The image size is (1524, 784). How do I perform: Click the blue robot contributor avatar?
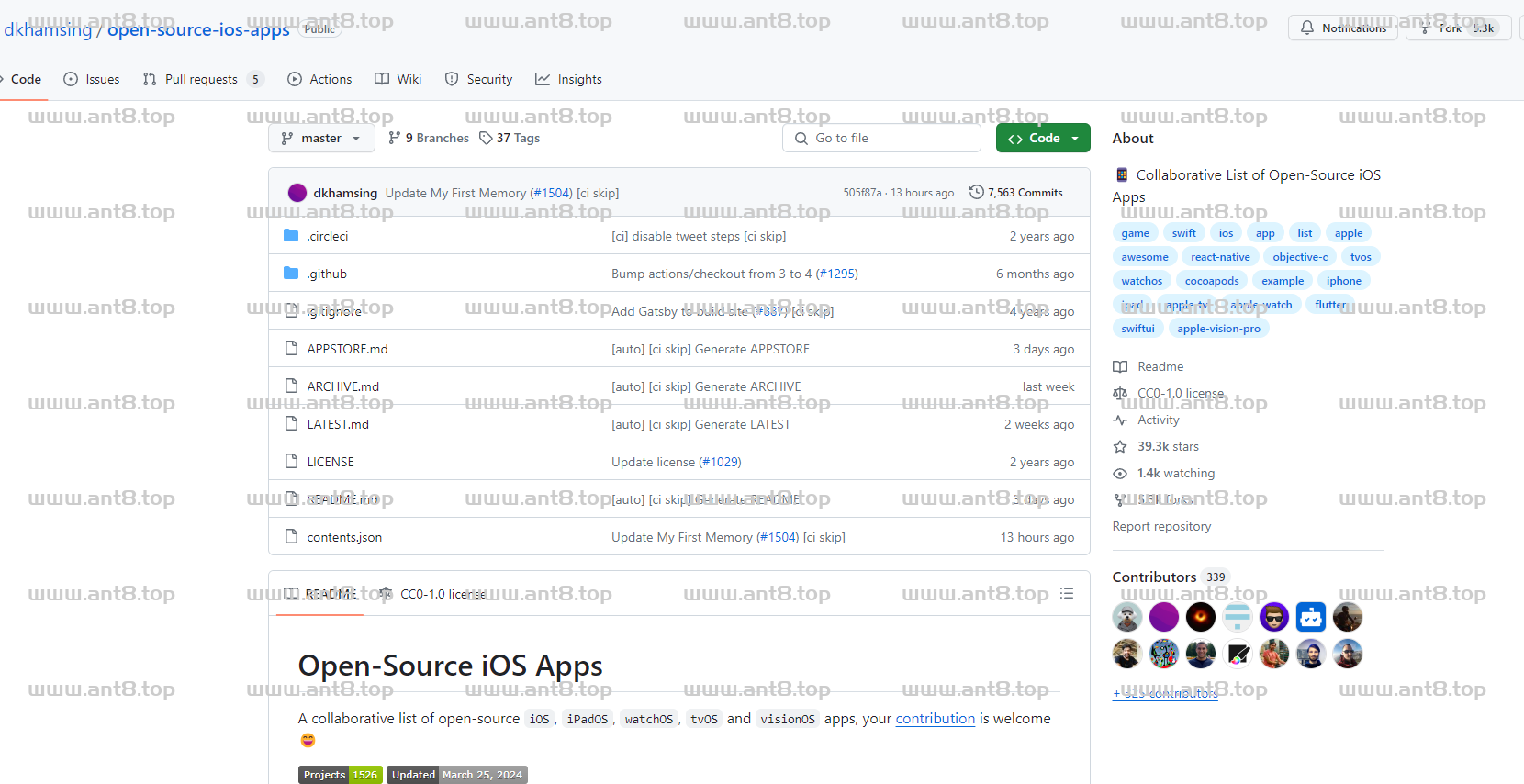tap(1310, 617)
